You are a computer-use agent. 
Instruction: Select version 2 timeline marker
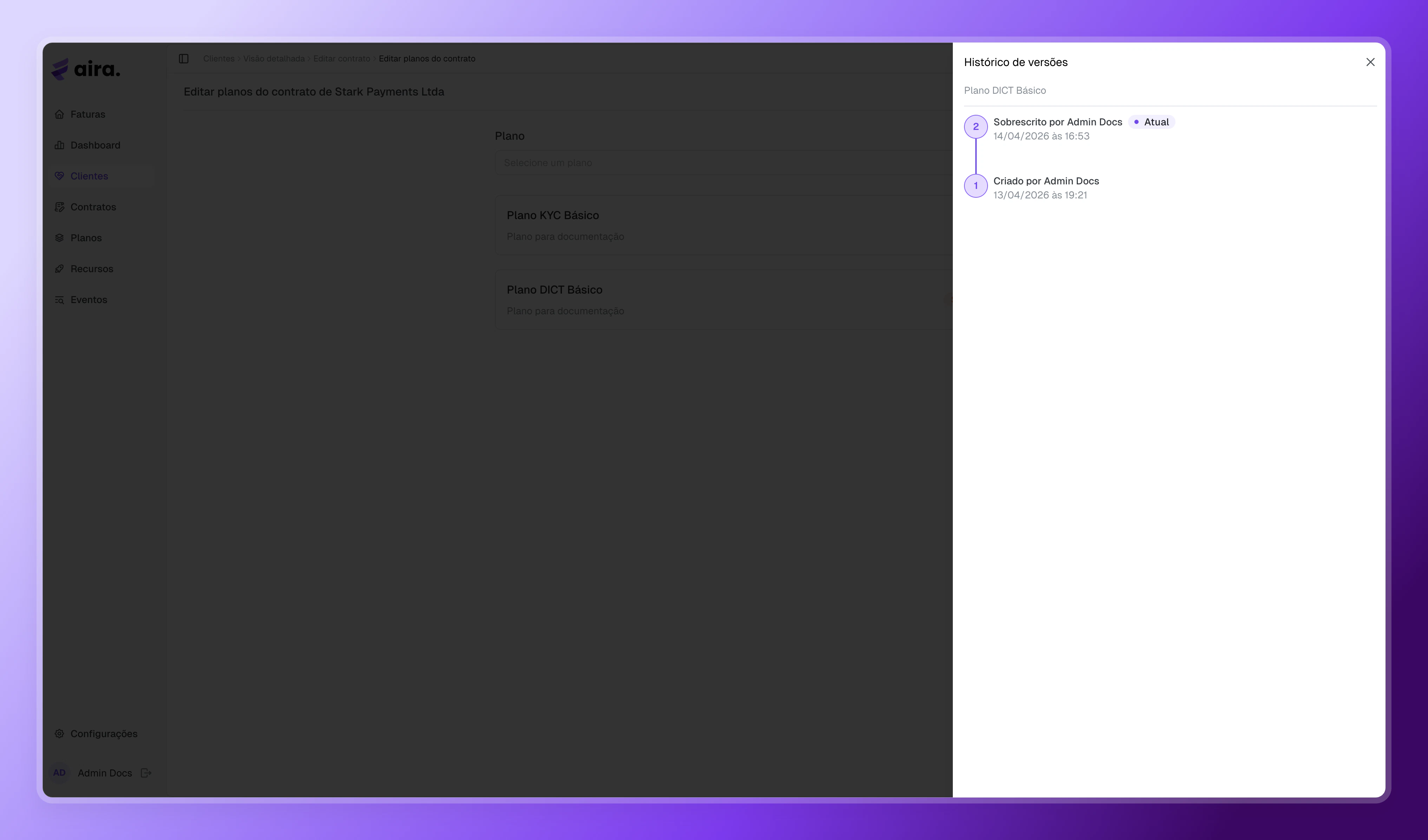pos(975,127)
